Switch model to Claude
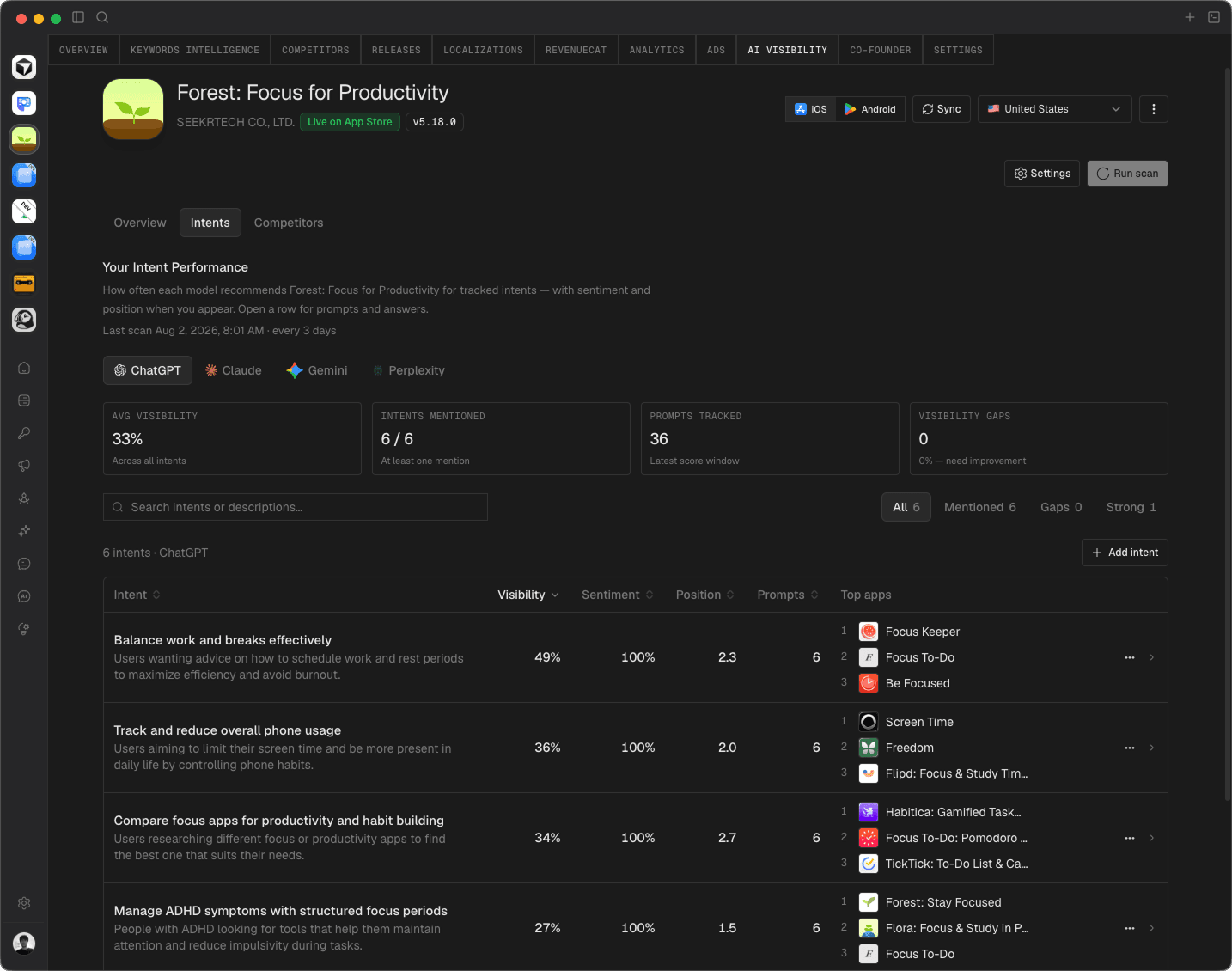Viewport: 1232px width, 971px height. click(234, 370)
